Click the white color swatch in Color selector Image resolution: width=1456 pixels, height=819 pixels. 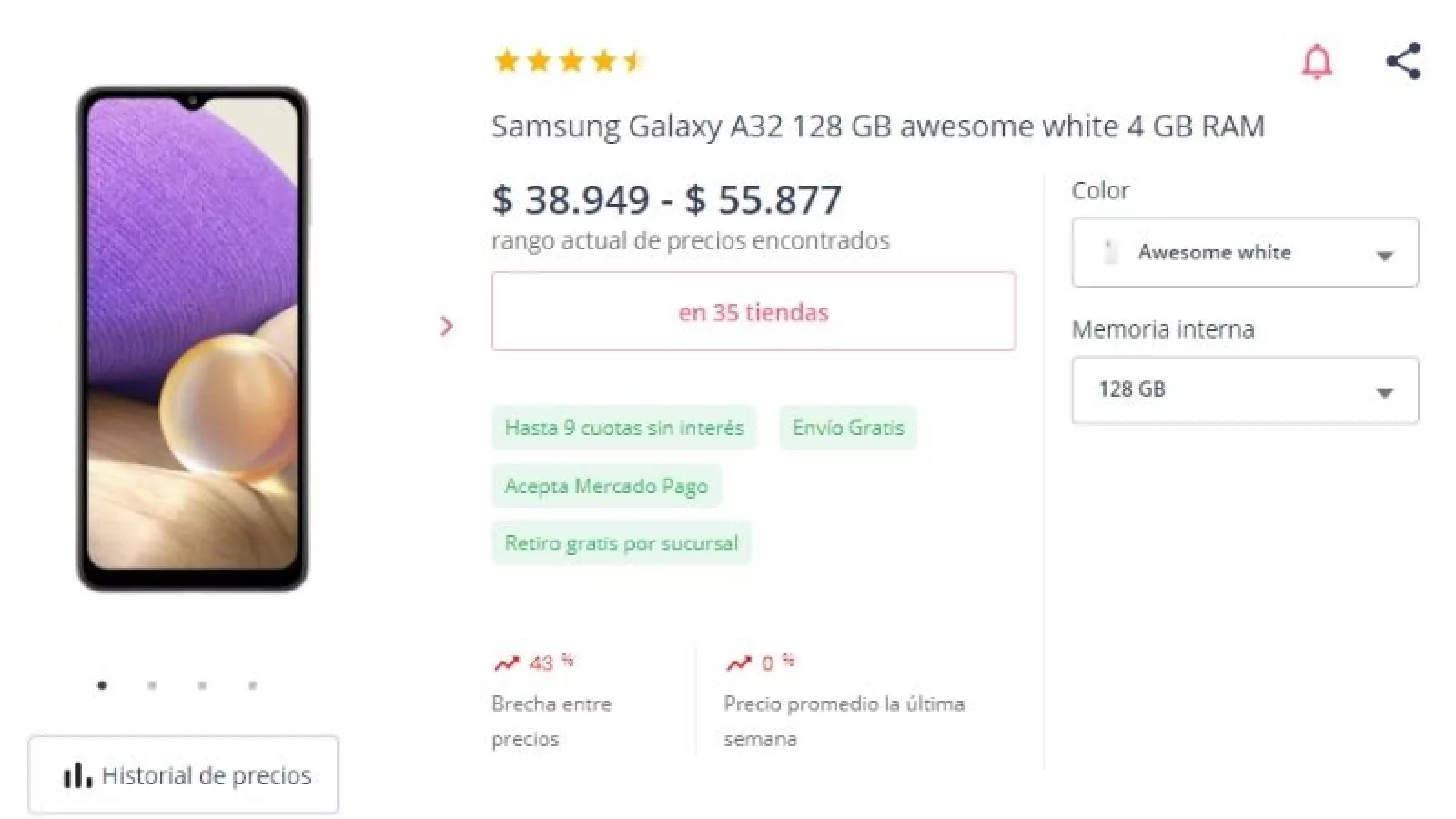click(x=1110, y=252)
